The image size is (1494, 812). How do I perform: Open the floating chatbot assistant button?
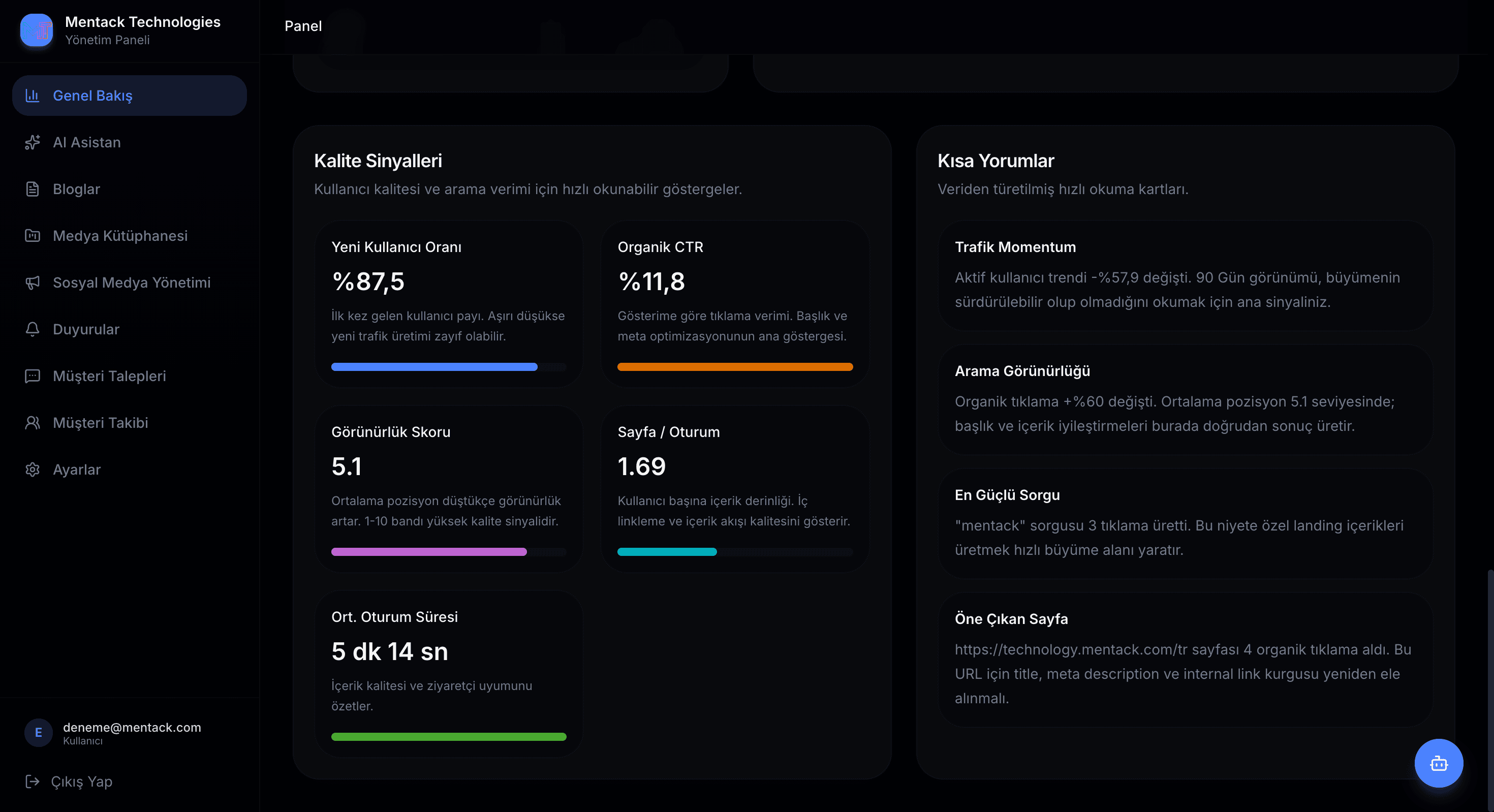coord(1438,763)
